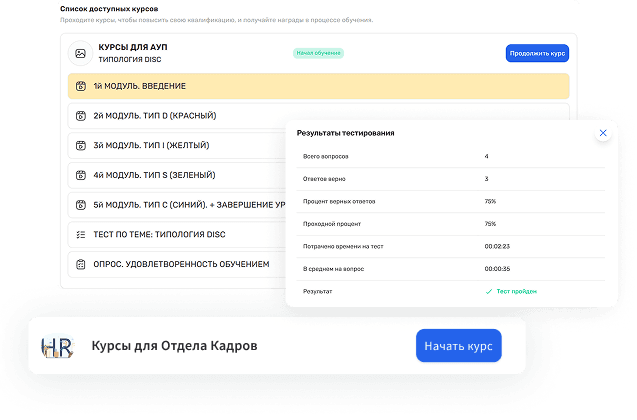The image size is (637, 420).
Task: Click the Ответов верно row label
Action: [x=324, y=179]
